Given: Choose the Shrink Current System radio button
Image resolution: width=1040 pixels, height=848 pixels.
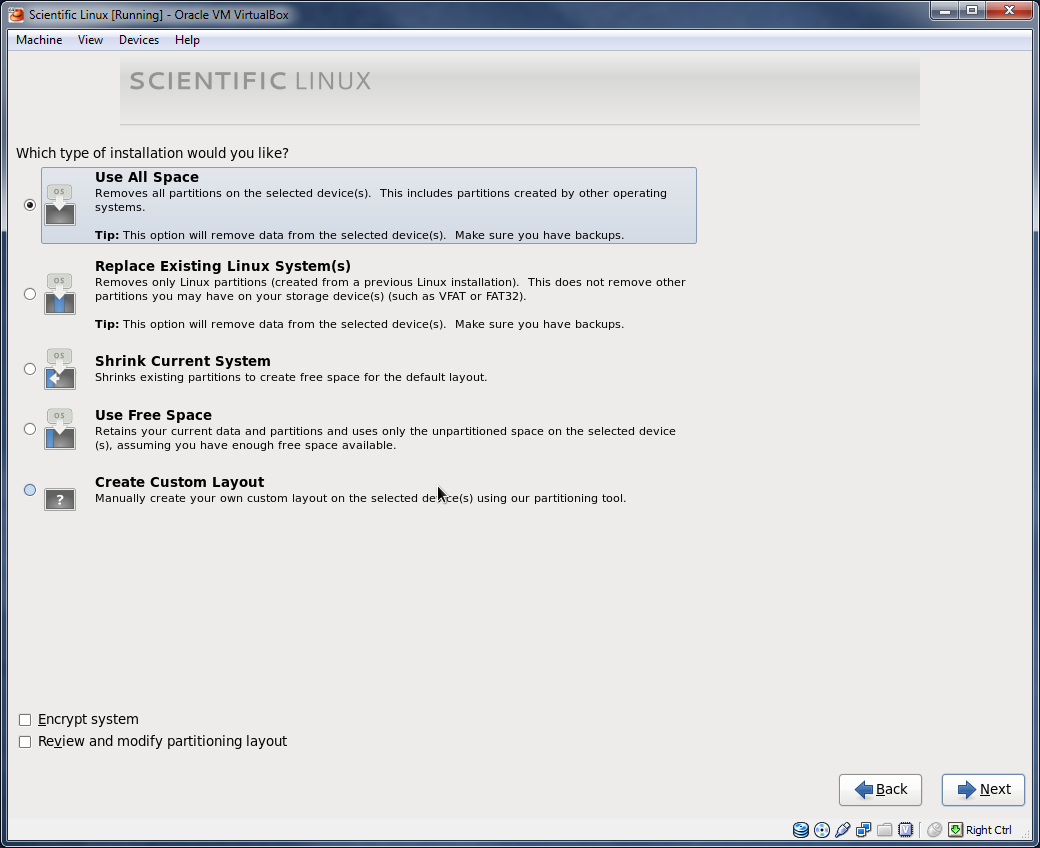Looking at the screenshot, I should tap(30, 369).
